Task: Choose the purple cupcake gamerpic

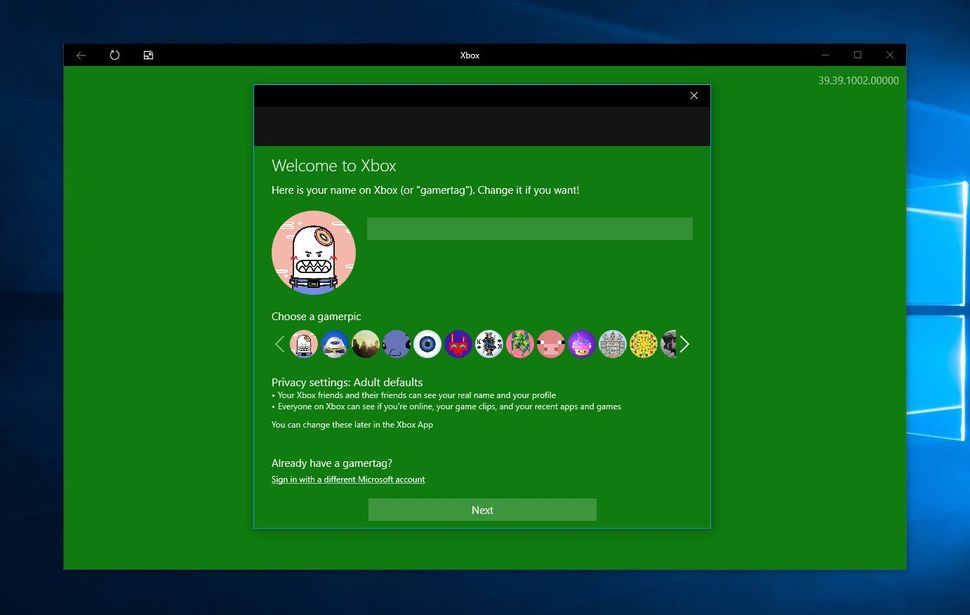Action: click(x=581, y=344)
